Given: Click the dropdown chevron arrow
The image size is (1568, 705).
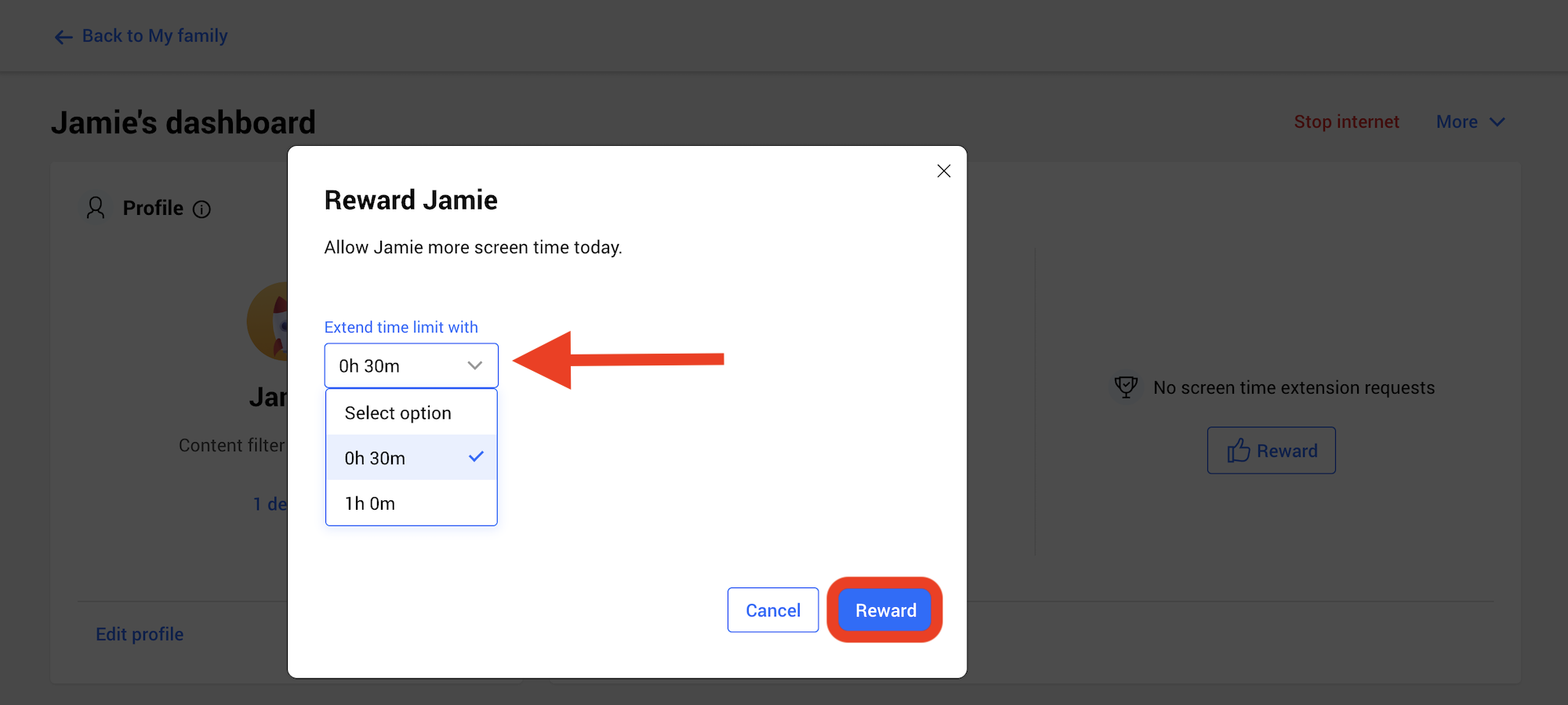Looking at the screenshot, I should click(474, 365).
